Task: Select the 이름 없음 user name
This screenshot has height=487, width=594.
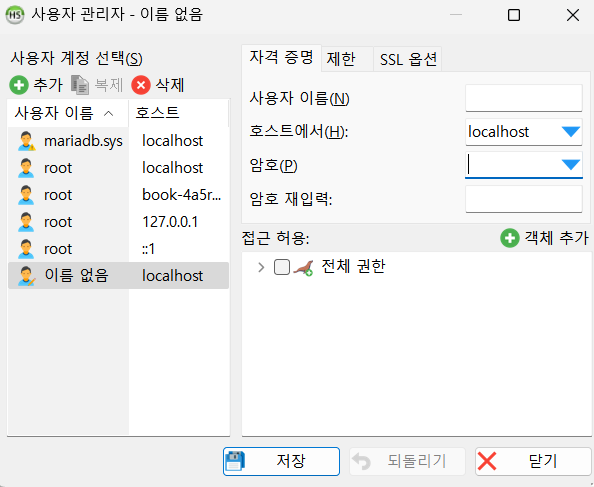Action: [x=76, y=276]
